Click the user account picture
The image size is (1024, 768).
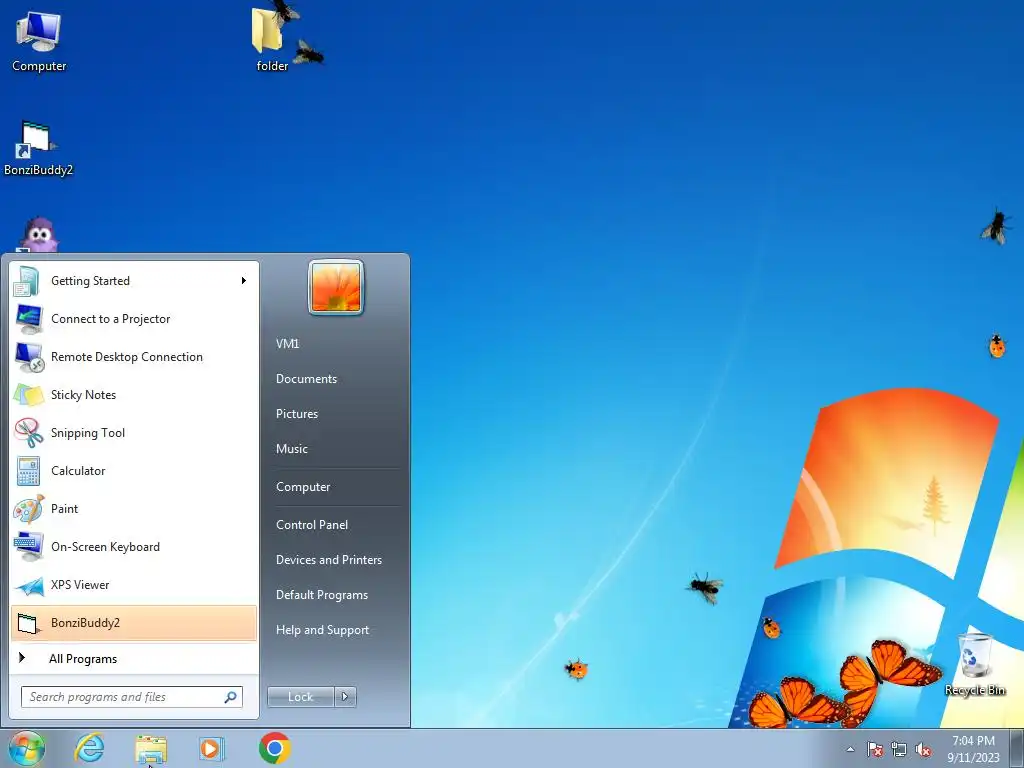(336, 287)
